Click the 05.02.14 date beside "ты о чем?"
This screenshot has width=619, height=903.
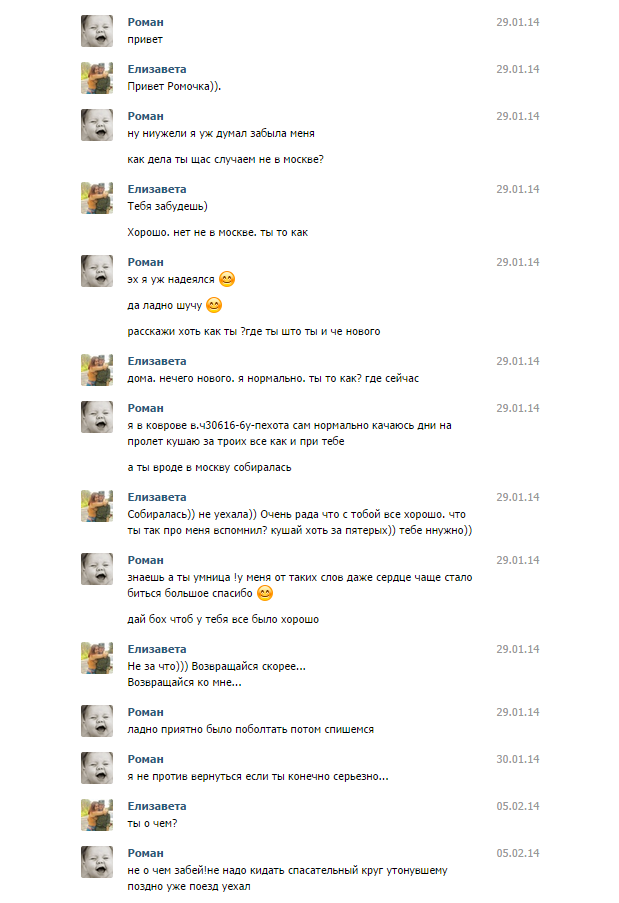(517, 806)
